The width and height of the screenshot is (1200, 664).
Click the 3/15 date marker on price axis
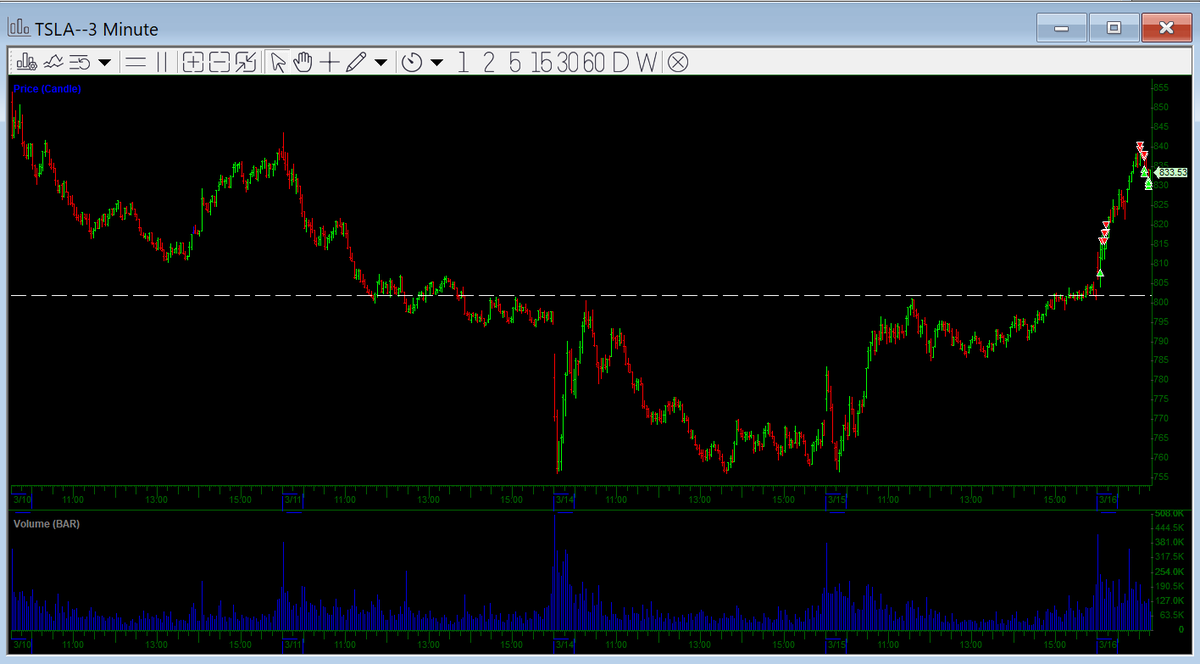[836, 498]
